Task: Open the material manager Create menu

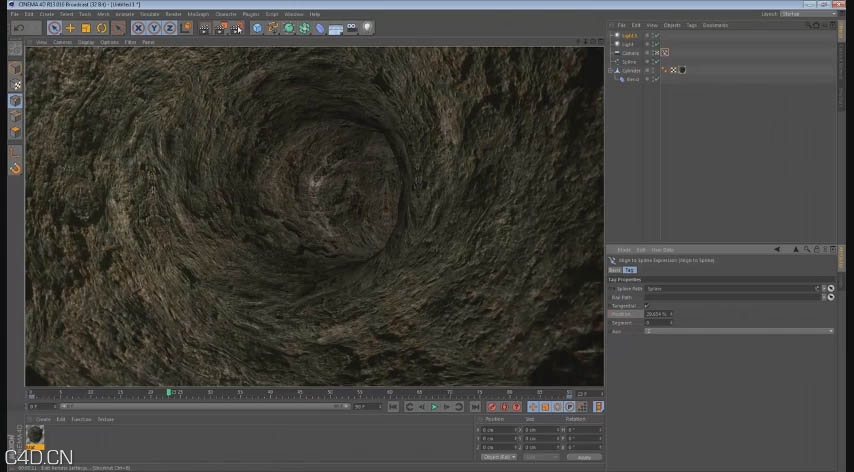Action: coord(43,419)
